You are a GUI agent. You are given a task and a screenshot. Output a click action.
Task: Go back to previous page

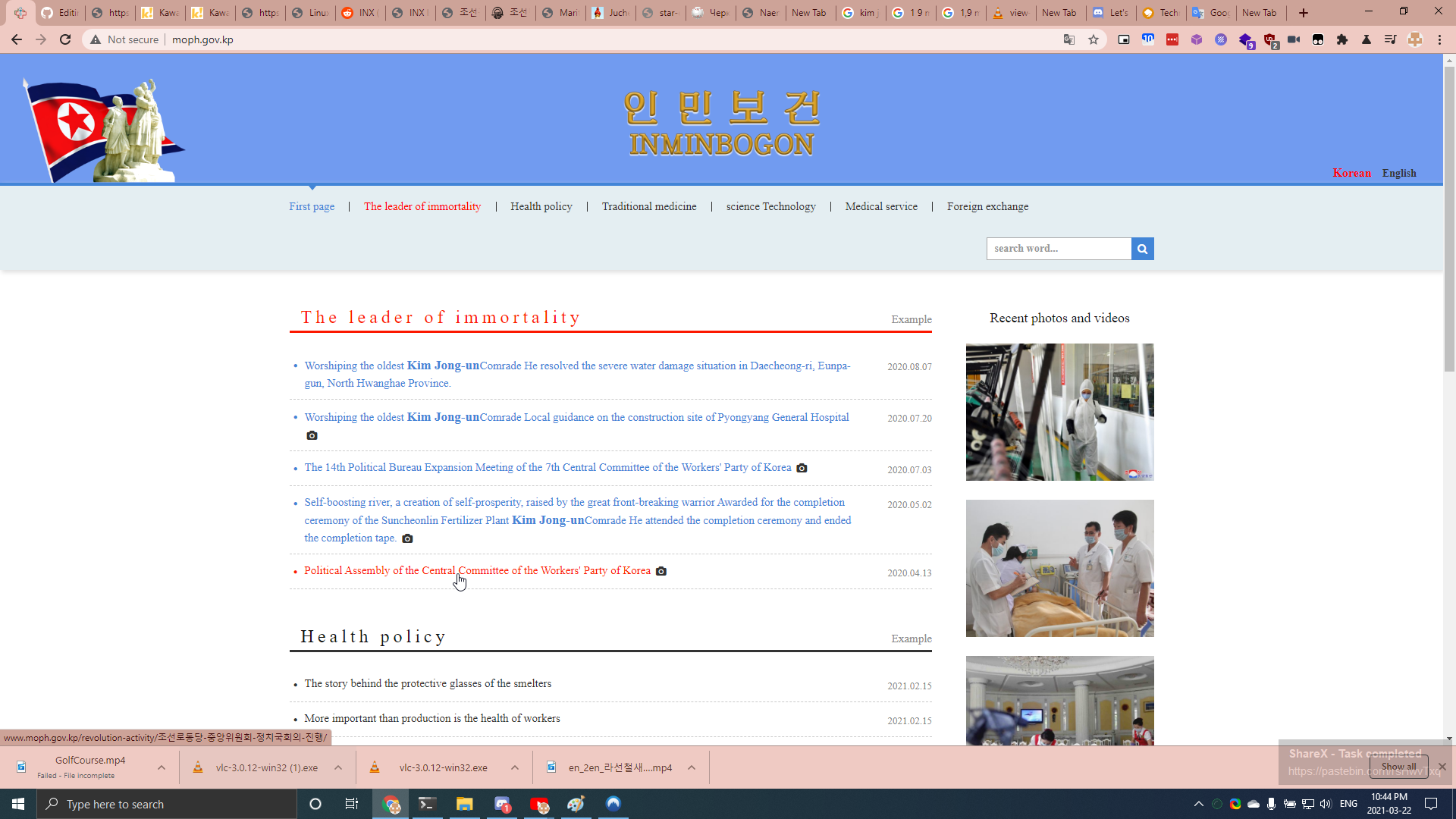(17, 39)
